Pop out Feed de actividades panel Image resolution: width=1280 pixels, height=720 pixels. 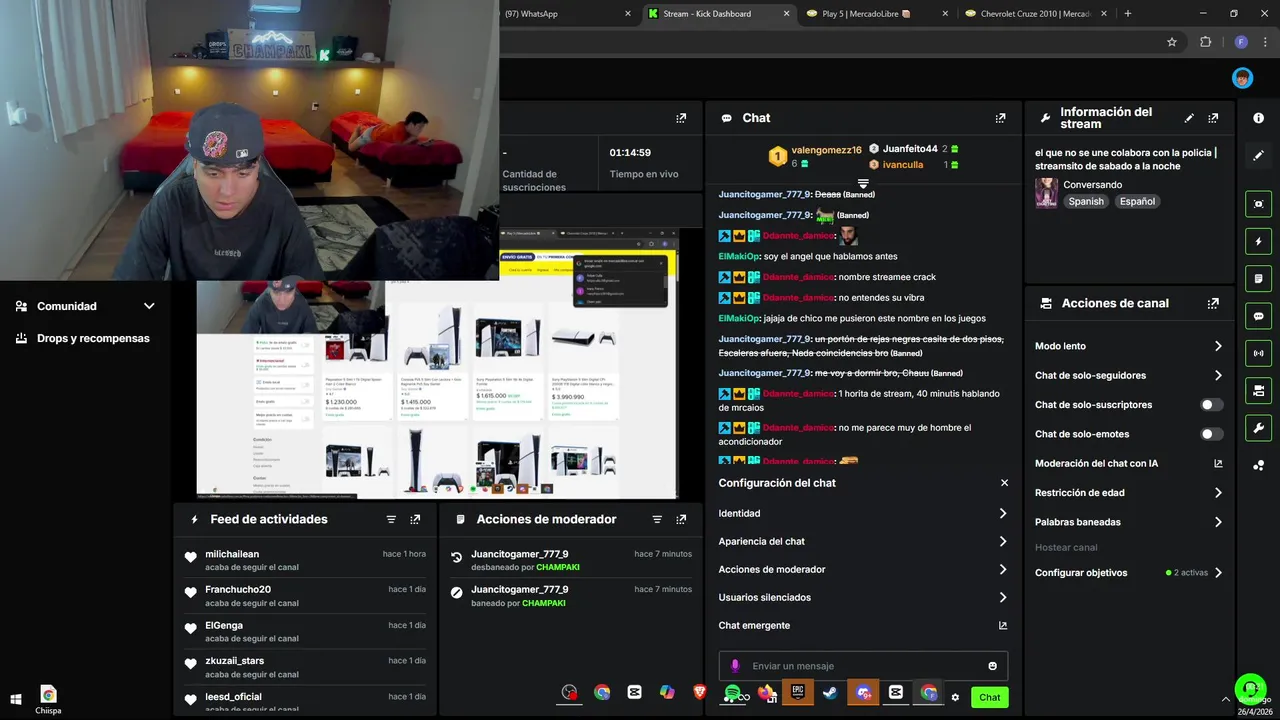coord(415,519)
